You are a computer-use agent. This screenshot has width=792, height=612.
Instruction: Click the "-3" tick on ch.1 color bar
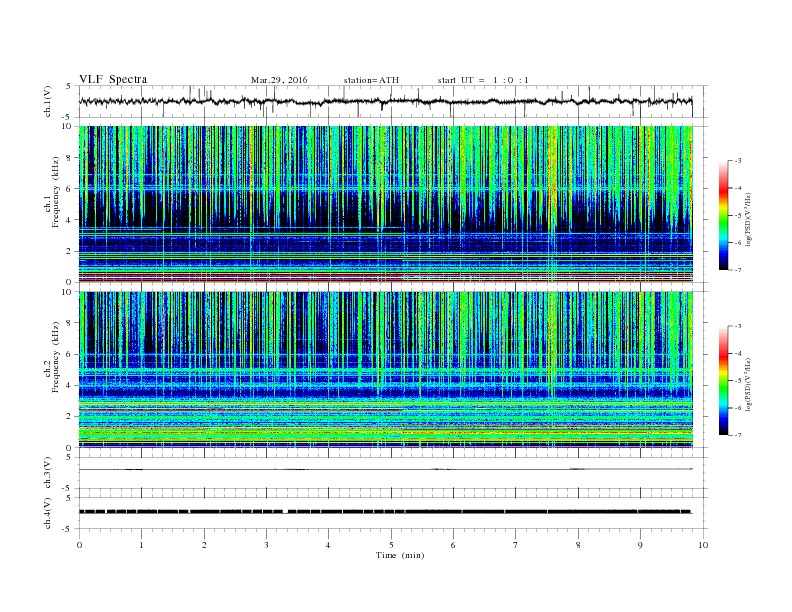738,161
